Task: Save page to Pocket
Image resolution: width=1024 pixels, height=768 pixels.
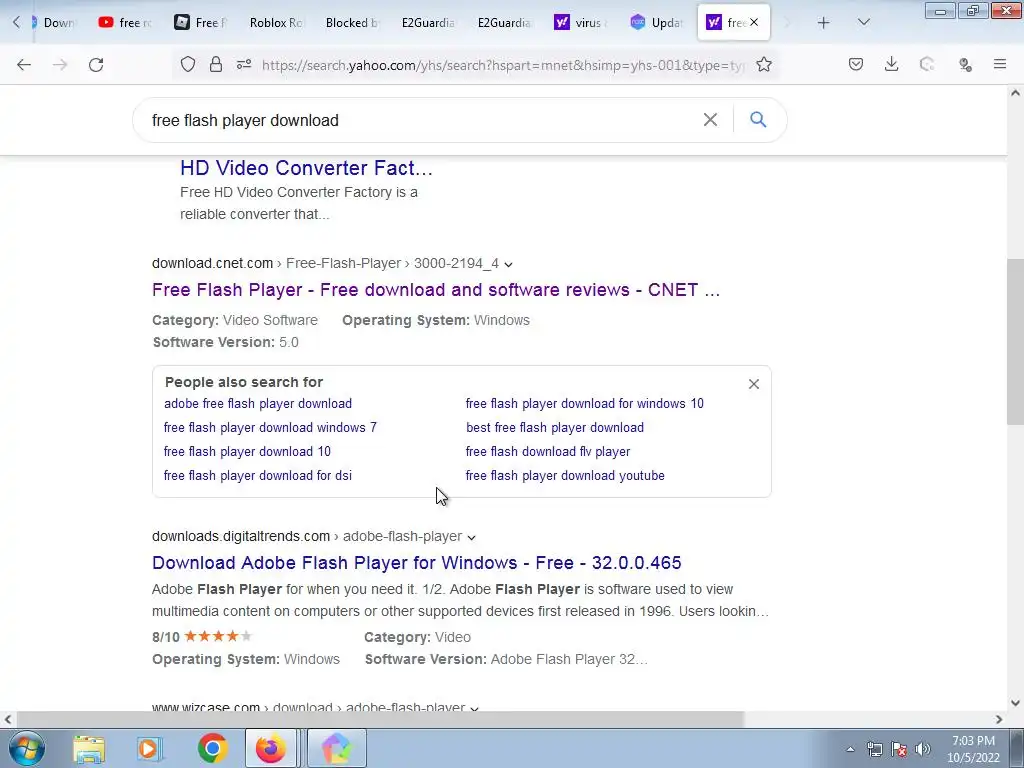Action: (x=856, y=64)
